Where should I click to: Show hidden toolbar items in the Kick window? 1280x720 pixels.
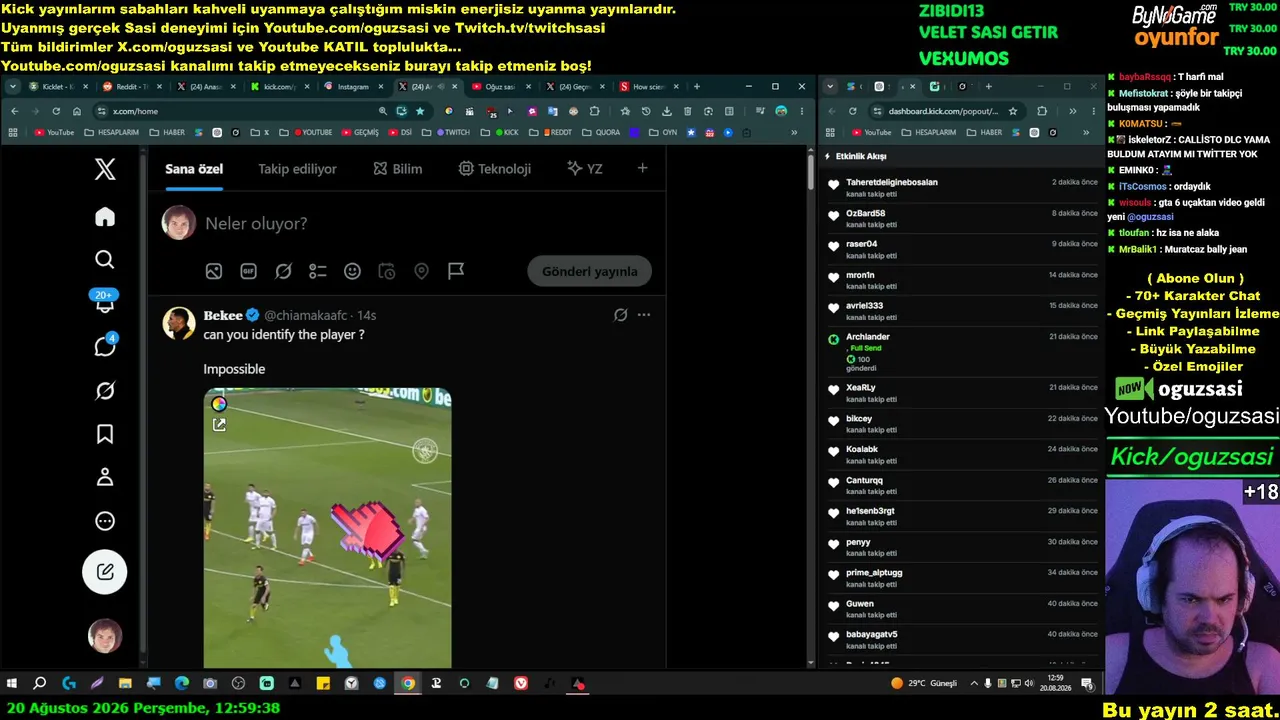[x=1072, y=111]
